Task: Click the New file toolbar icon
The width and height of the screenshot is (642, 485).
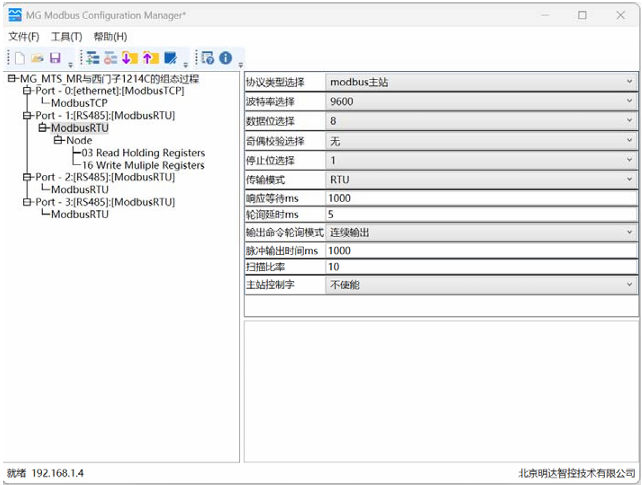Action: (x=19, y=58)
